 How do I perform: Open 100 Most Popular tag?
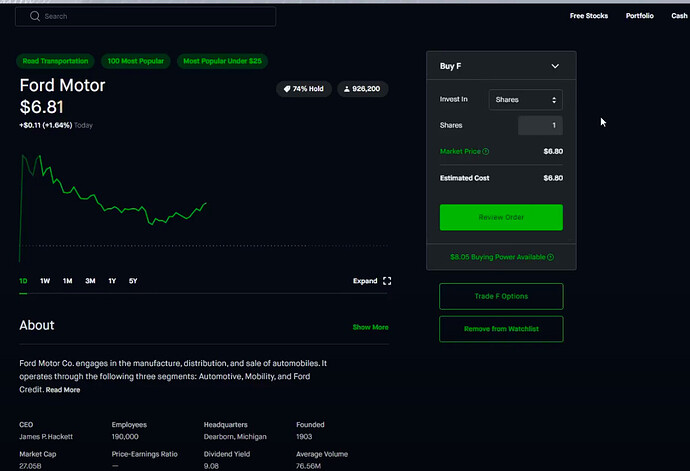136,61
